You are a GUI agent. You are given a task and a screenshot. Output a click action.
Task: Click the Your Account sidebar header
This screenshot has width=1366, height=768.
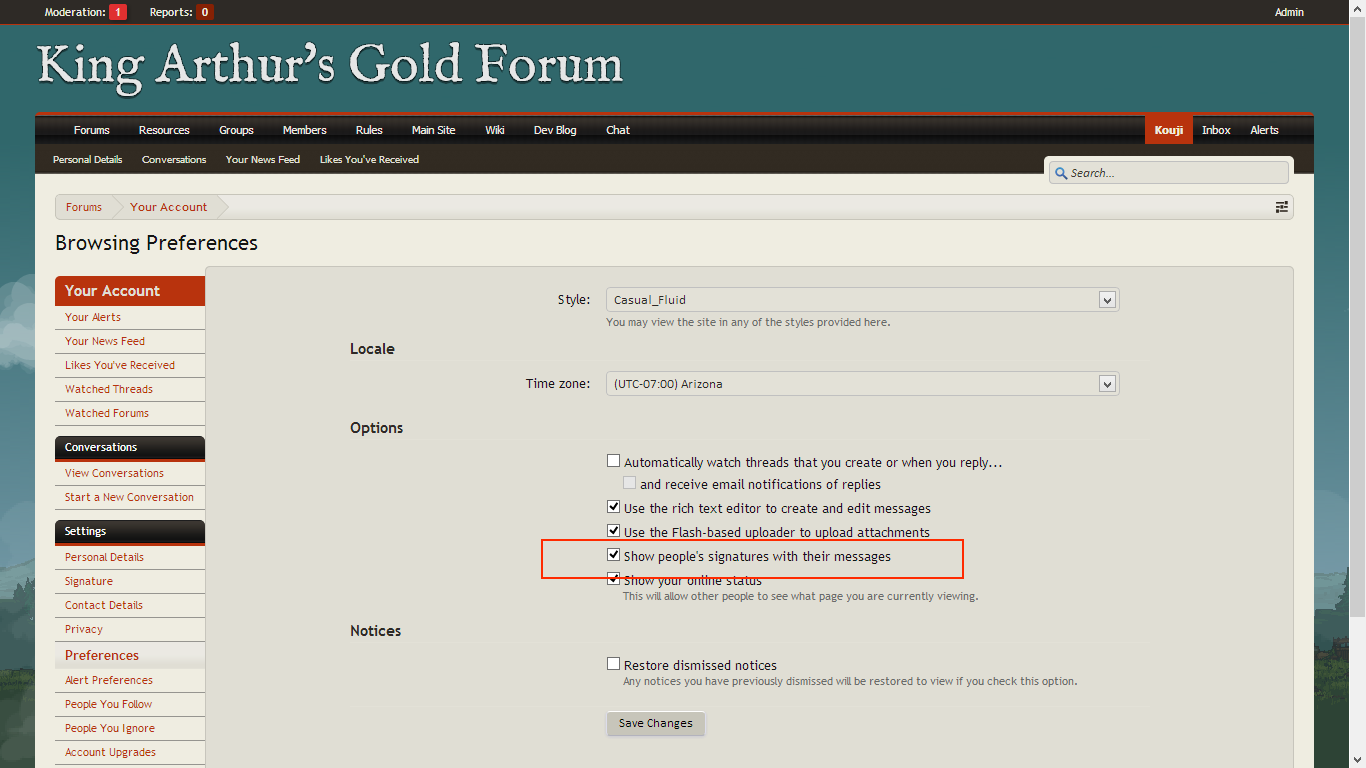pos(130,291)
